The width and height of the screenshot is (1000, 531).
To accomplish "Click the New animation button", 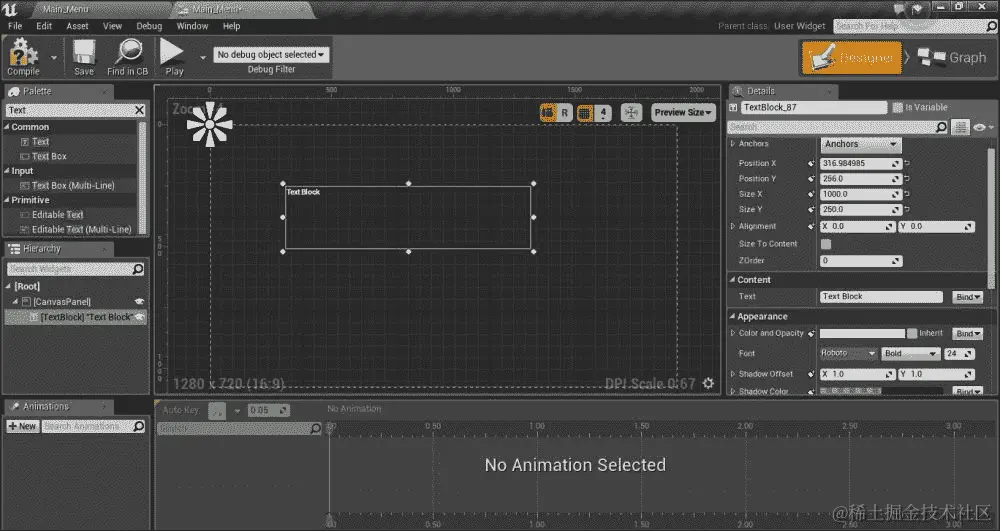I will point(23,426).
